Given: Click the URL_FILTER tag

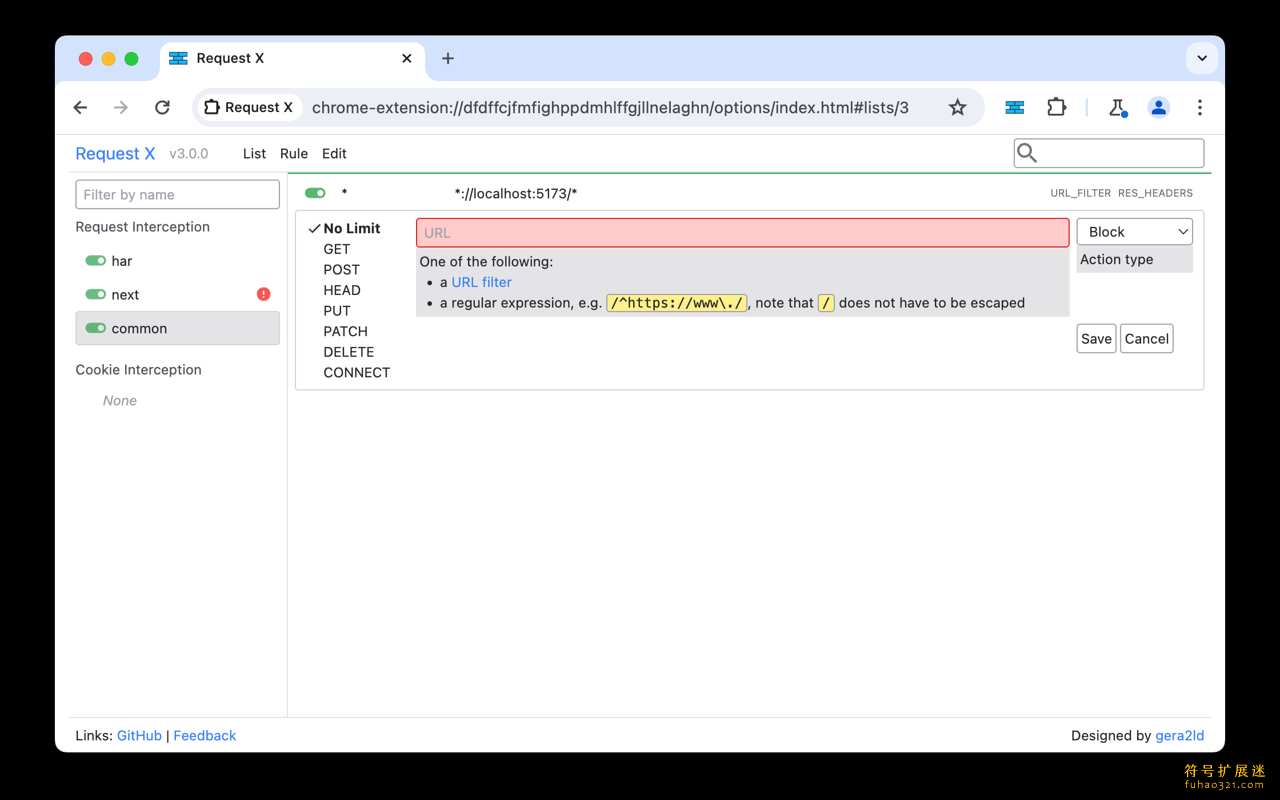Looking at the screenshot, I should tap(1080, 193).
